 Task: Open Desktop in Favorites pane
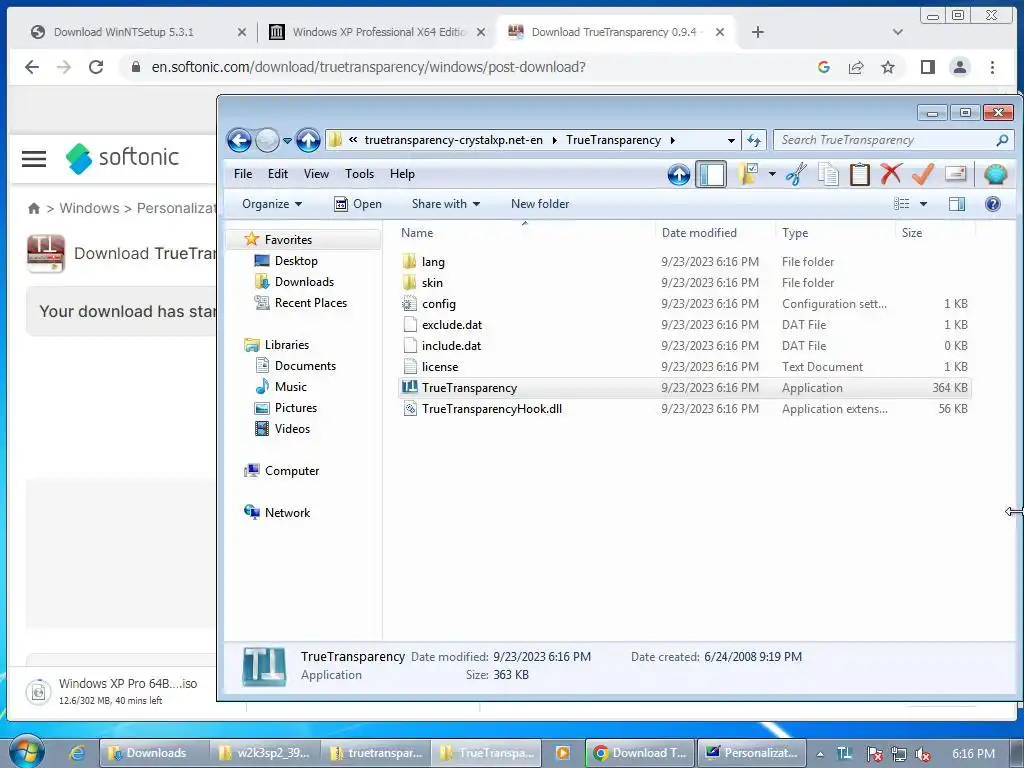[x=296, y=261]
